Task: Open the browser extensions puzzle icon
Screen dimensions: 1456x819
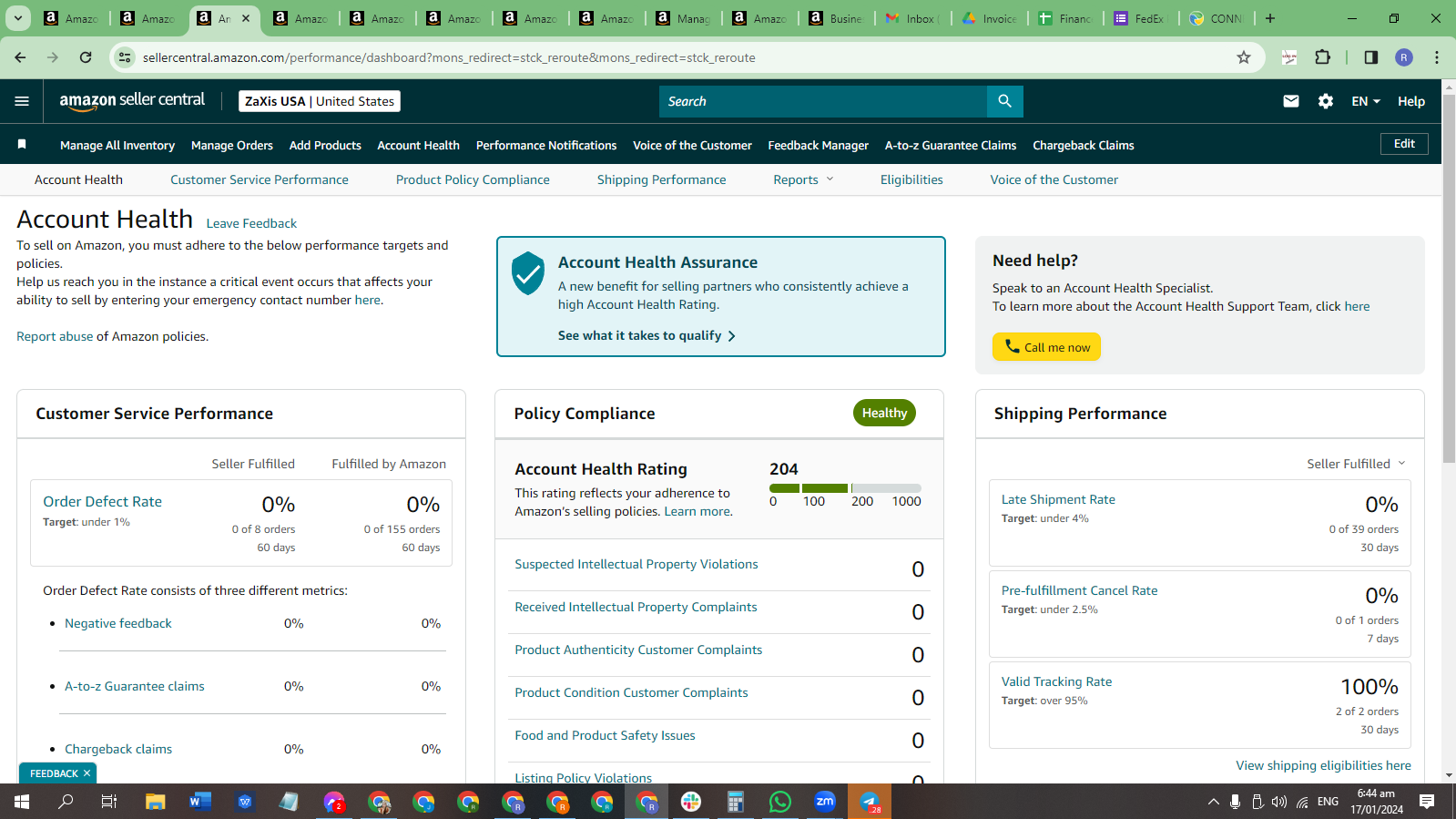Action: coord(1323,57)
